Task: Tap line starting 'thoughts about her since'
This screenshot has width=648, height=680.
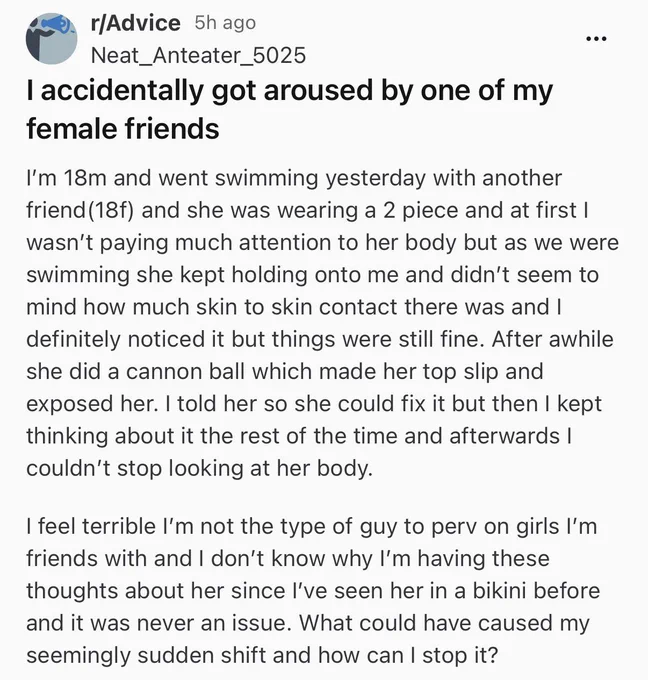Action: [313, 591]
